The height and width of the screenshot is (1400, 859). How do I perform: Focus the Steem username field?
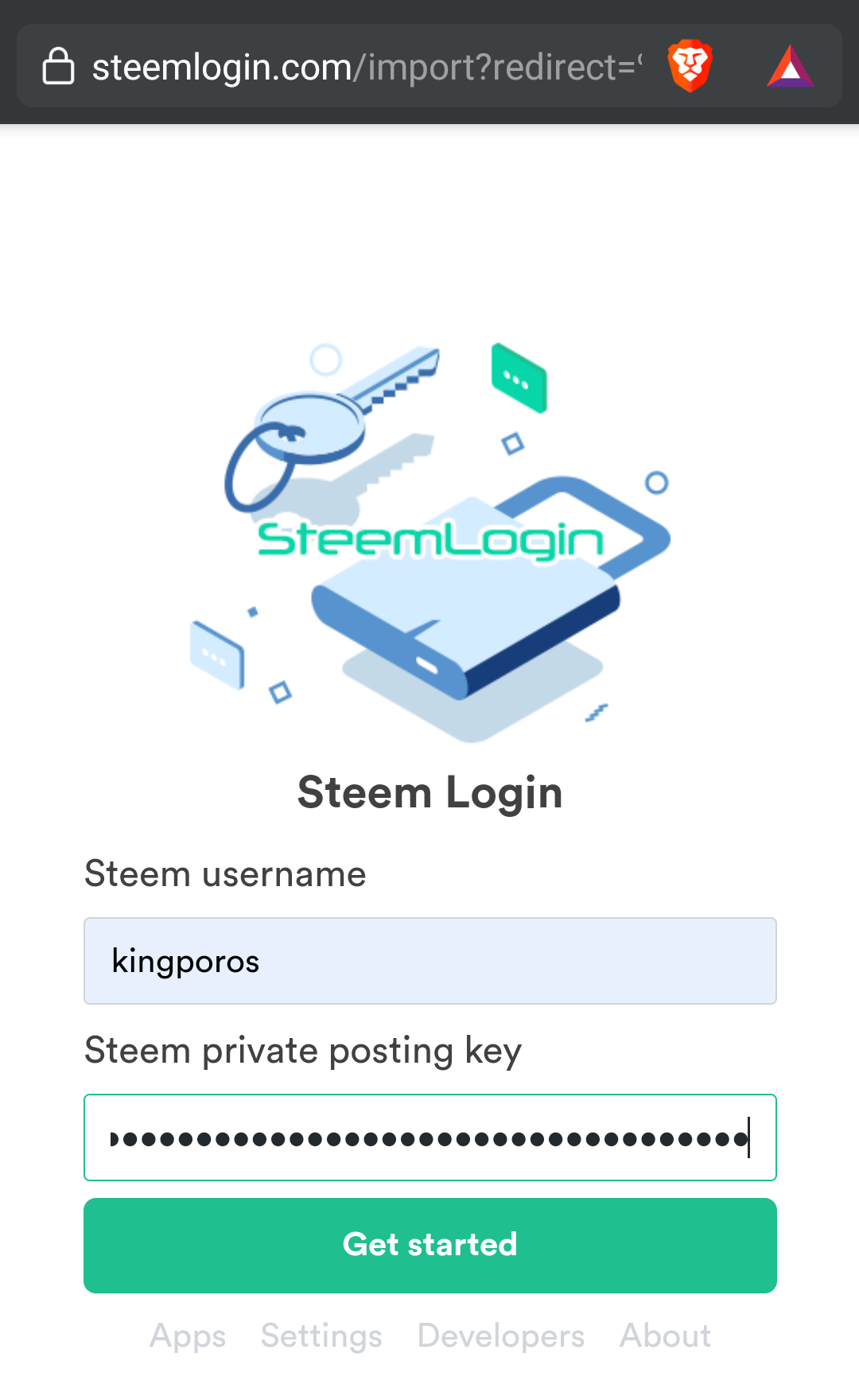[430, 961]
